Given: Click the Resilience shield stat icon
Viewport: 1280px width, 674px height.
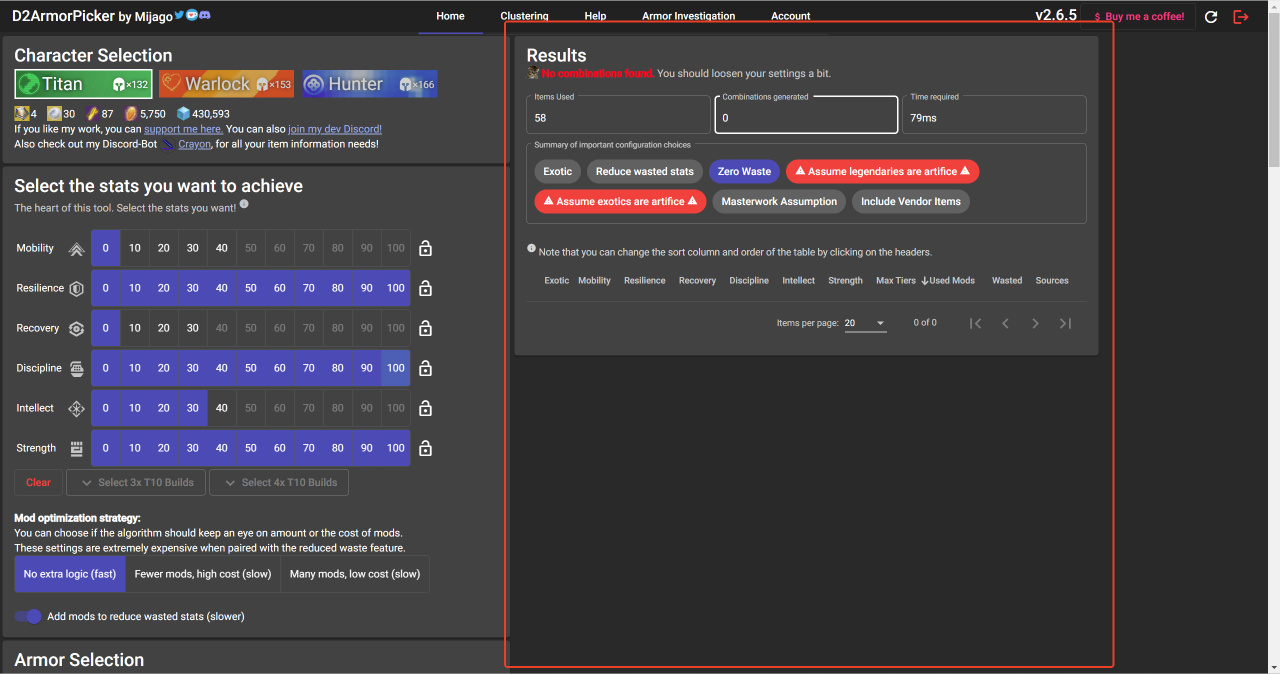Looking at the screenshot, I should click(76, 288).
